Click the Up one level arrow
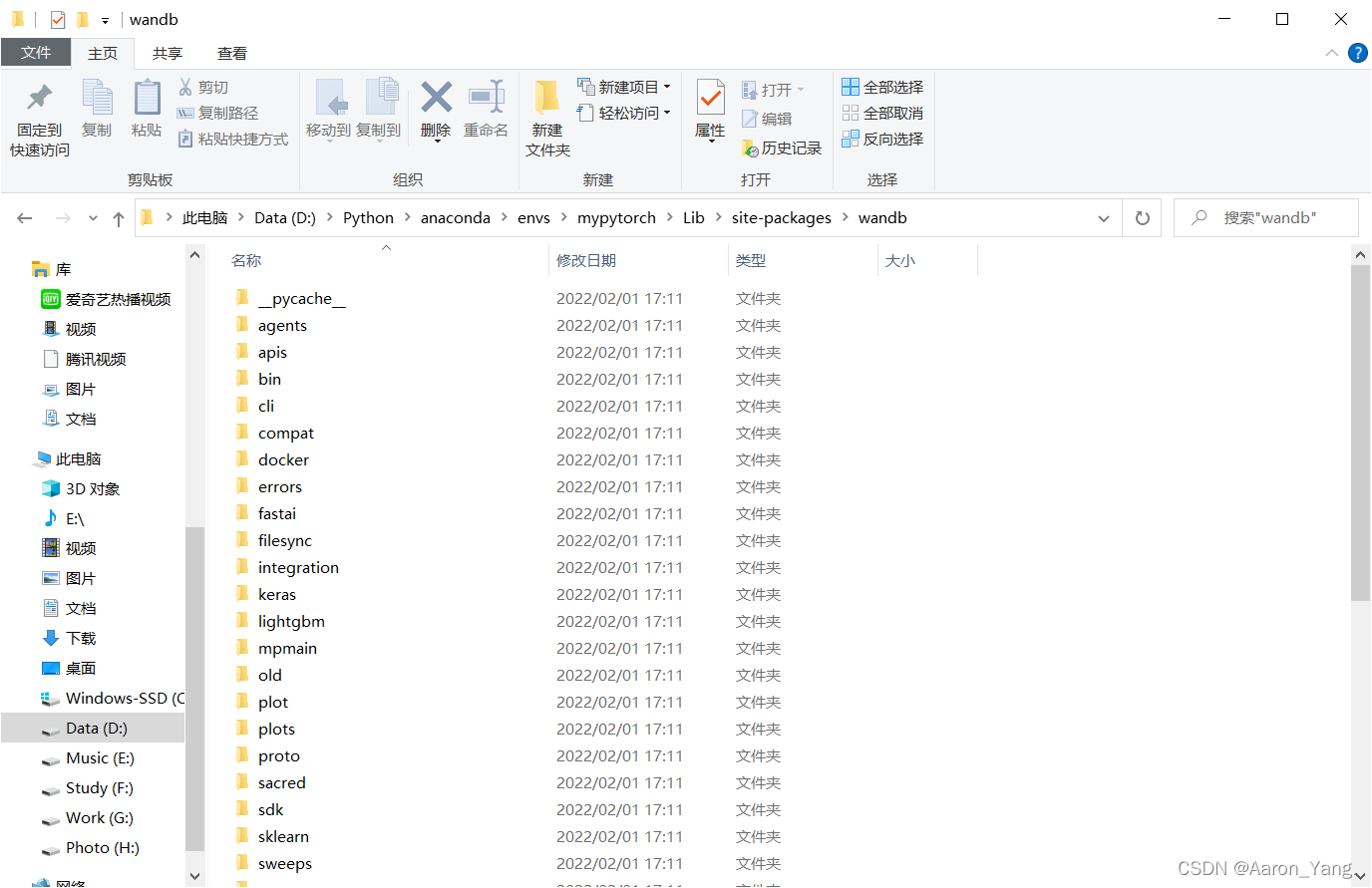 [x=119, y=218]
